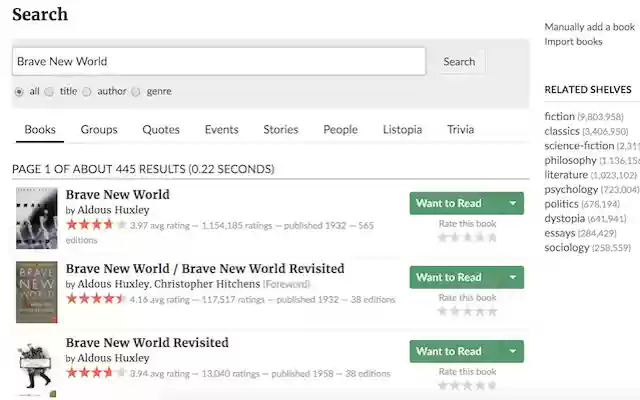
Task: Rate first Brave New World result five stars
Action: pos(492,237)
